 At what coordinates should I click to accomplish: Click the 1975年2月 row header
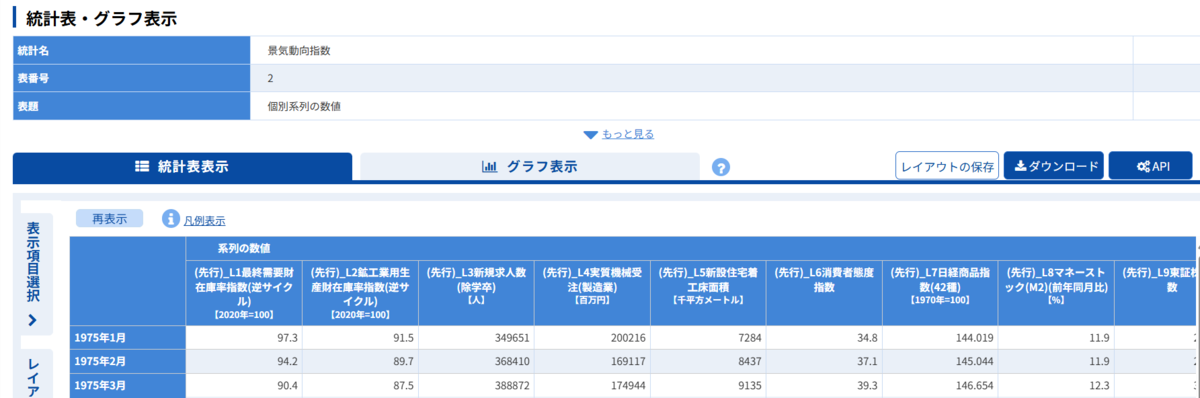coord(127,361)
